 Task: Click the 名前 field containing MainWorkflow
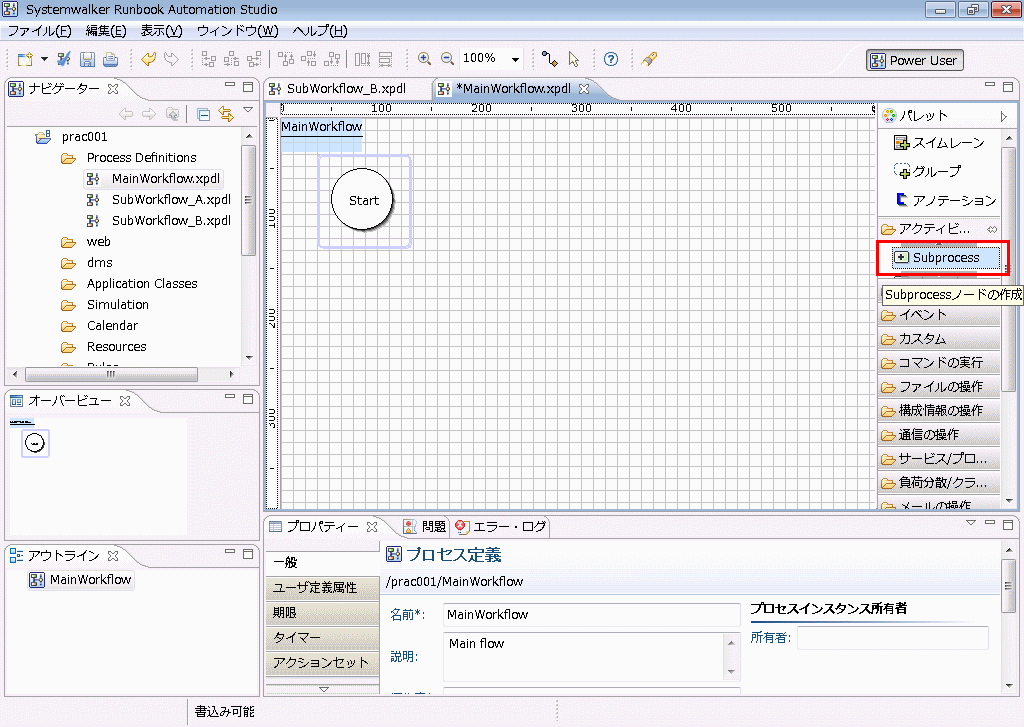click(592, 615)
